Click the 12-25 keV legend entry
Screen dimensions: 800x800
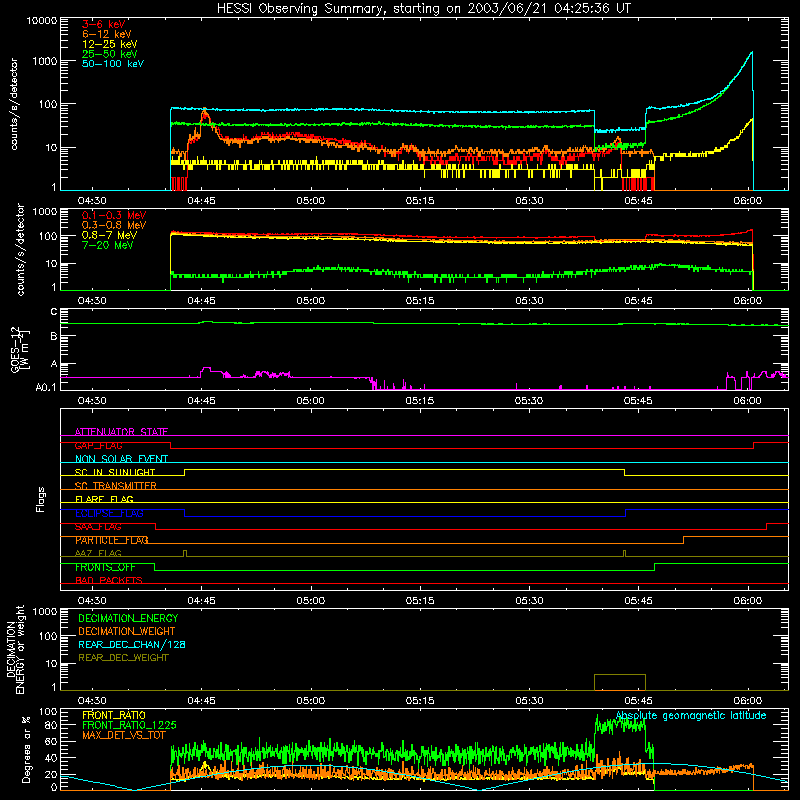click(110, 44)
